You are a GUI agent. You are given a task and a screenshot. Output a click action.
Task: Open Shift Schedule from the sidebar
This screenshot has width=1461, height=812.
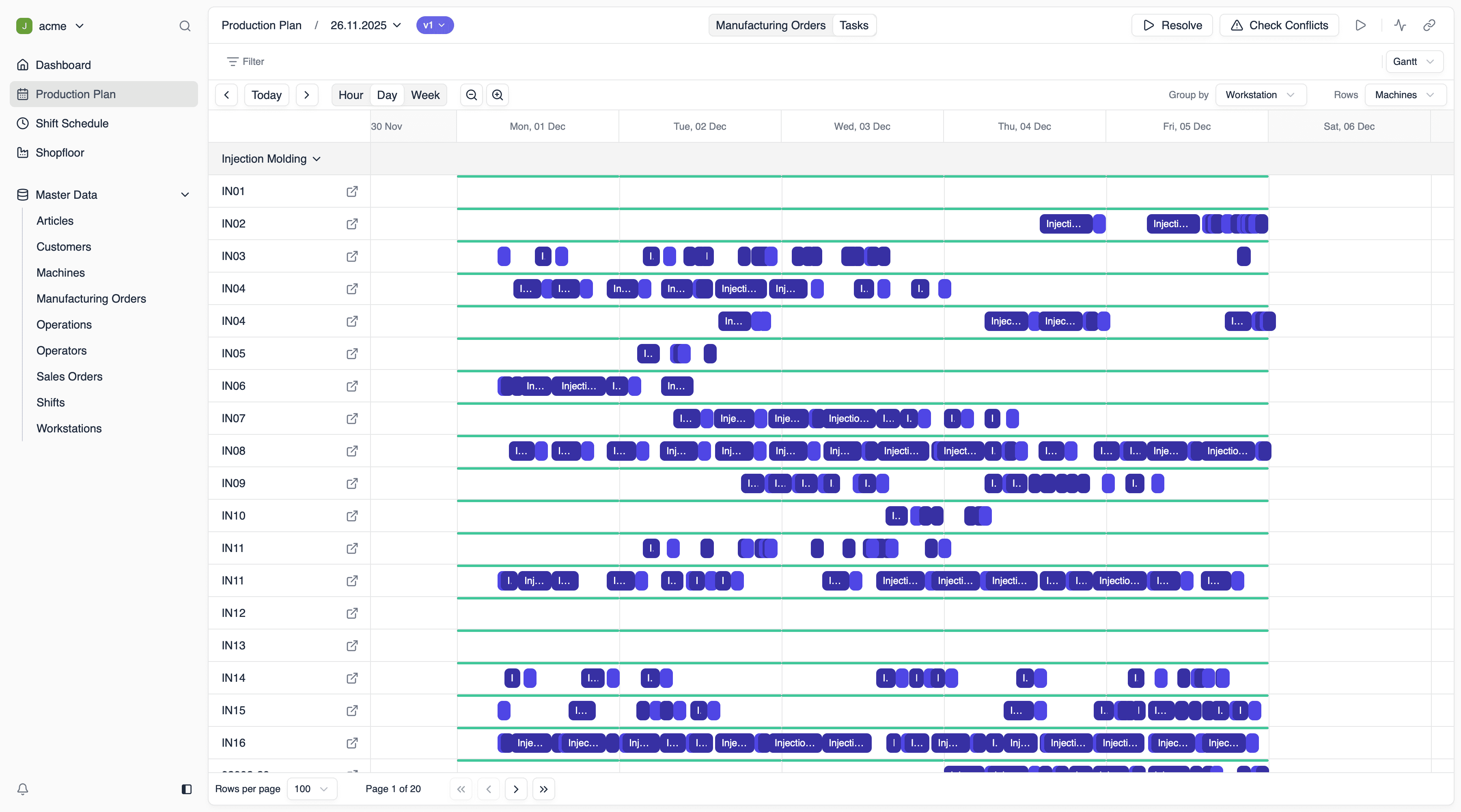tap(72, 123)
